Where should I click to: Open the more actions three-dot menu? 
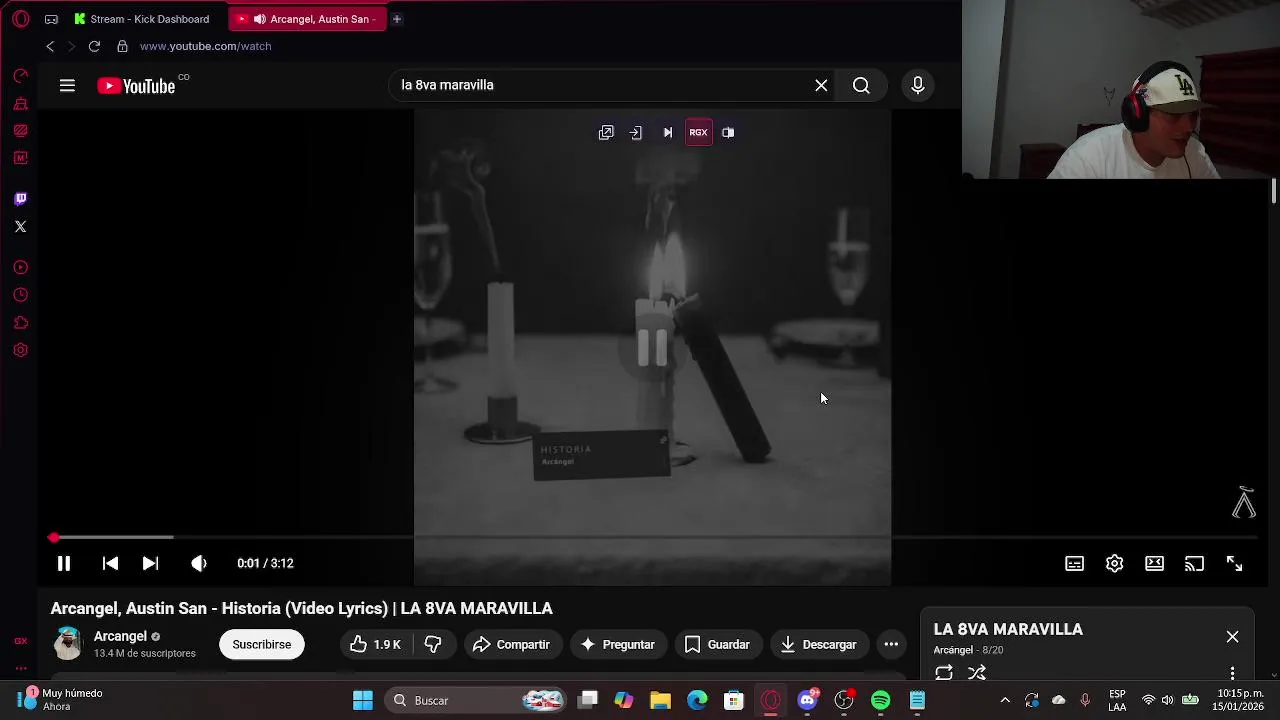click(x=891, y=645)
